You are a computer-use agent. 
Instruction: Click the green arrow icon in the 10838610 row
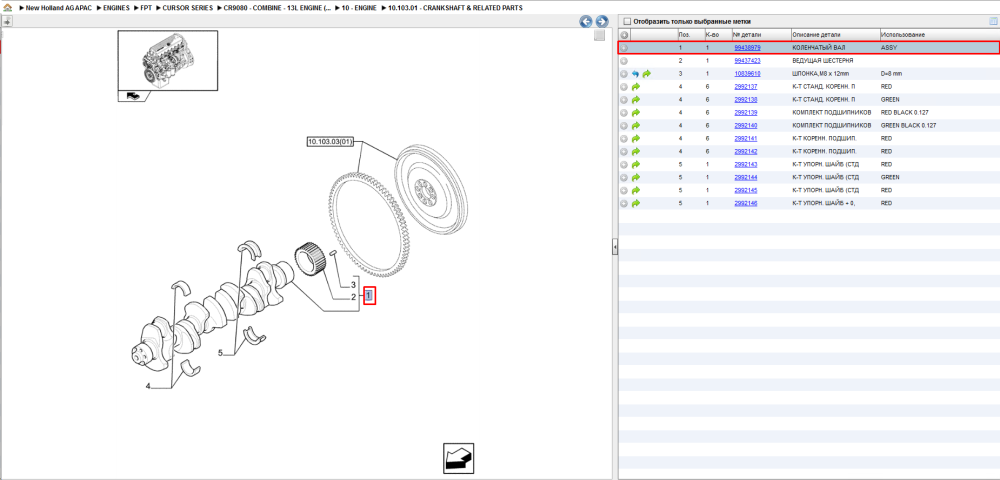tap(647, 74)
